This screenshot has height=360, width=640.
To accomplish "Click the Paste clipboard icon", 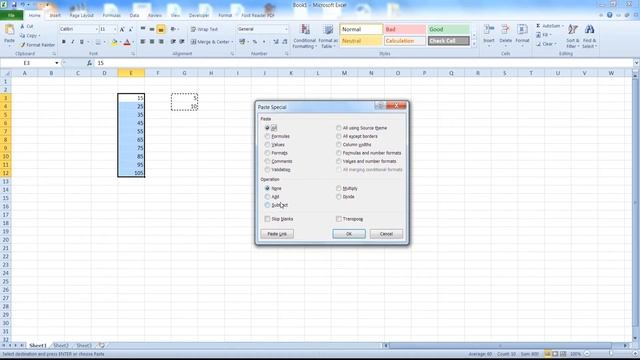I will (9, 30).
